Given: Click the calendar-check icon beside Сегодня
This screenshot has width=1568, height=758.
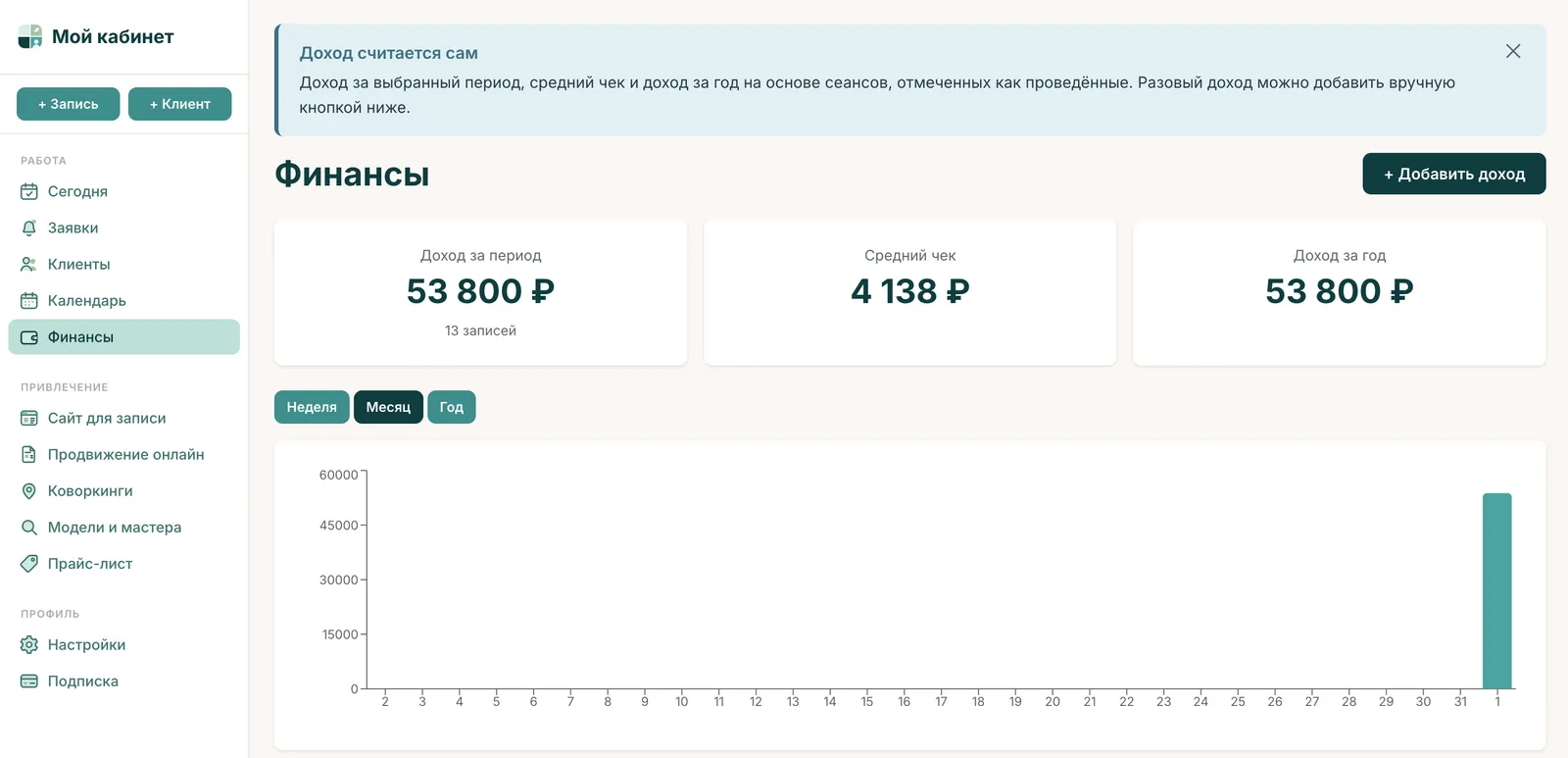Looking at the screenshot, I should 29,191.
